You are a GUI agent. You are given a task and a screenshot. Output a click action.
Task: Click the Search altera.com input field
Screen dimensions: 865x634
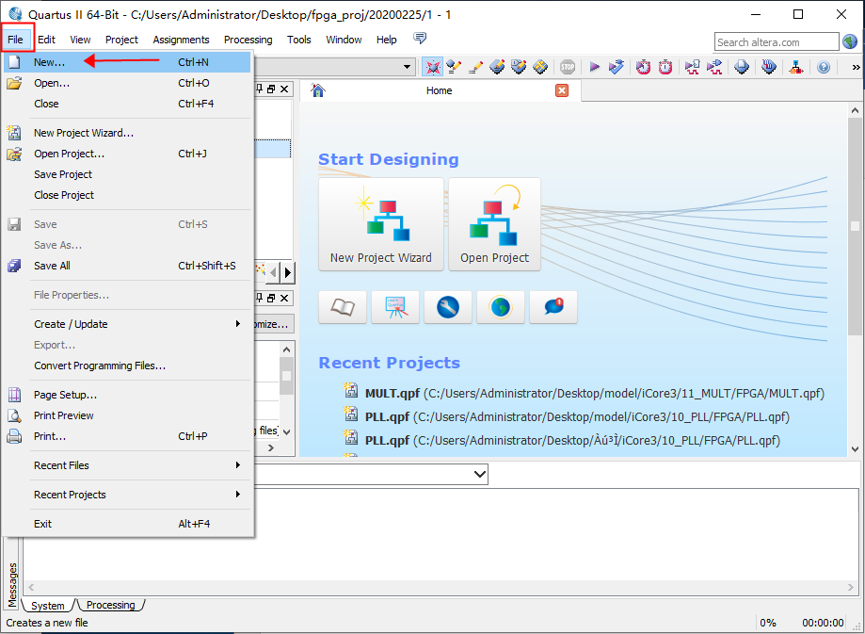click(777, 42)
